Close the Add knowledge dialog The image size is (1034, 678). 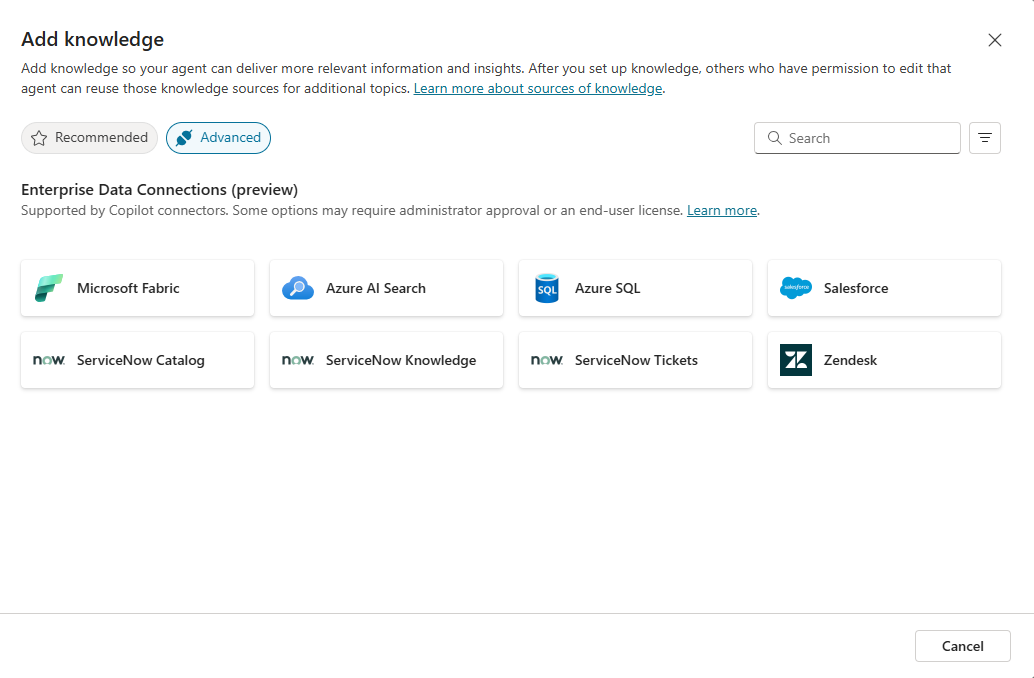(x=994, y=40)
